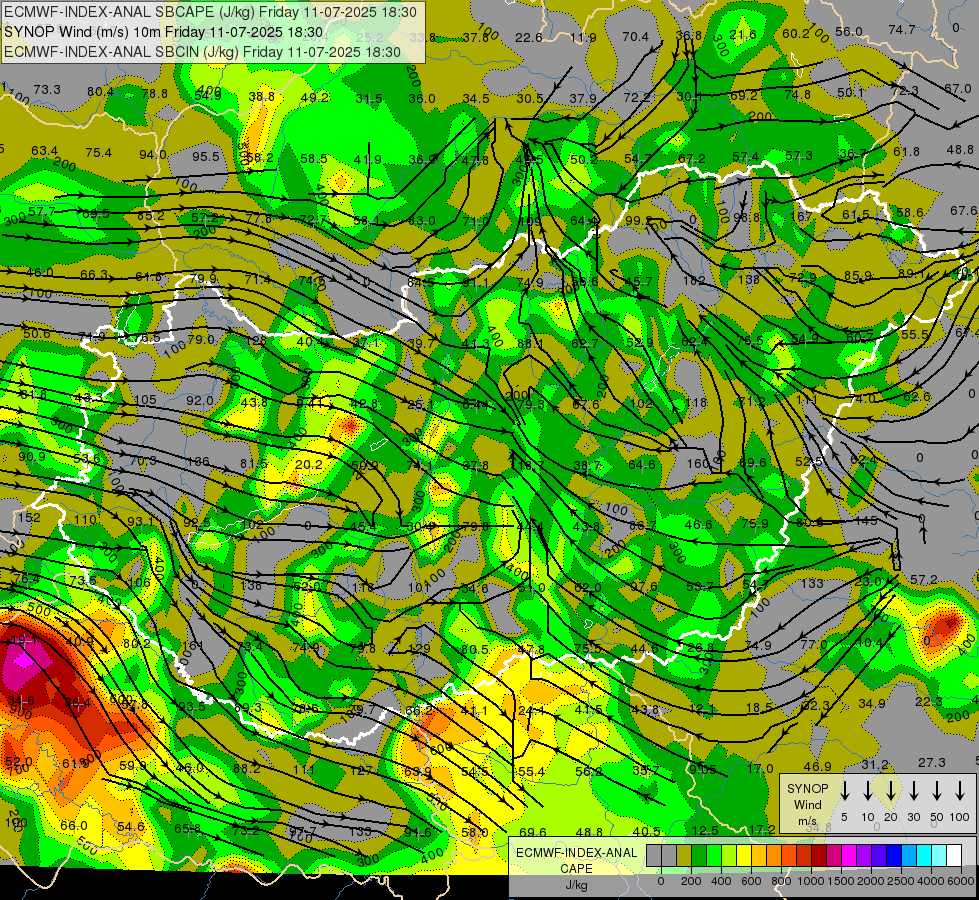Click map value 110
The height and width of the screenshot is (900, 979).
click(x=86, y=520)
